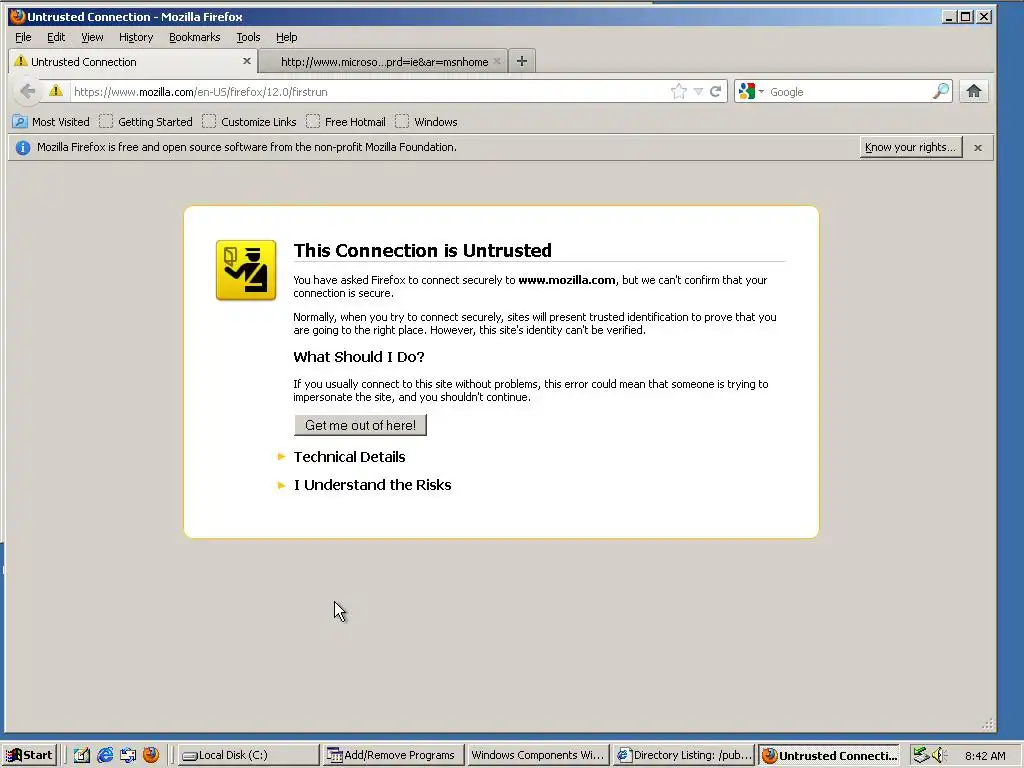The width and height of the screenshot is (1024, 768).
Task: Launch Internet Explorer from quick launch
Action: pos(104,755)
